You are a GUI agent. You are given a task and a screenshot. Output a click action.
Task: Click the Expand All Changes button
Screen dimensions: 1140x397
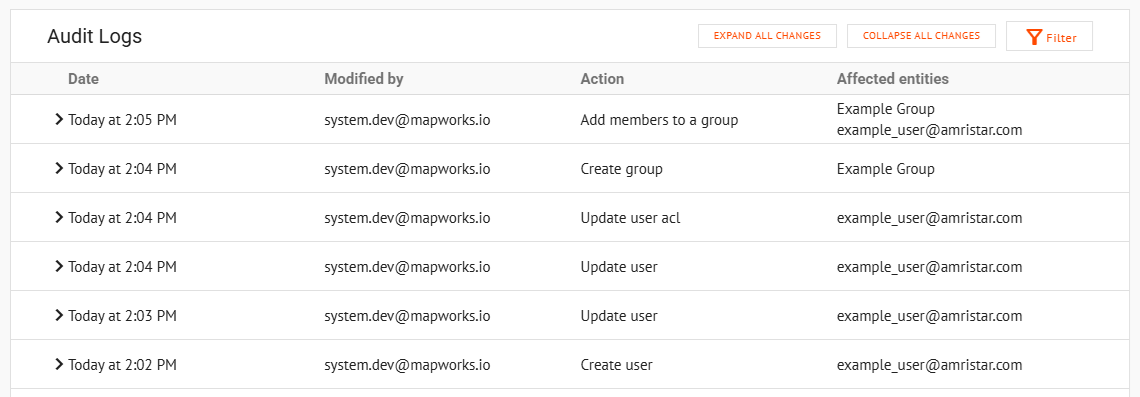click(767, 36)
